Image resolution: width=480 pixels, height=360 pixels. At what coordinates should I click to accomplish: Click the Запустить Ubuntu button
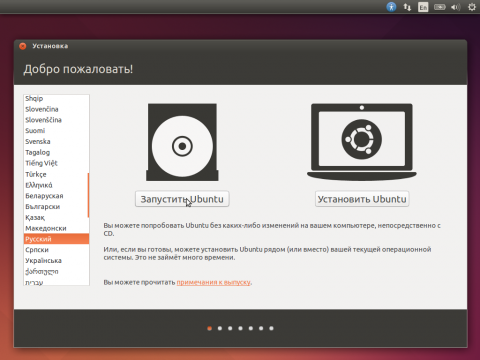click(182, 199)
